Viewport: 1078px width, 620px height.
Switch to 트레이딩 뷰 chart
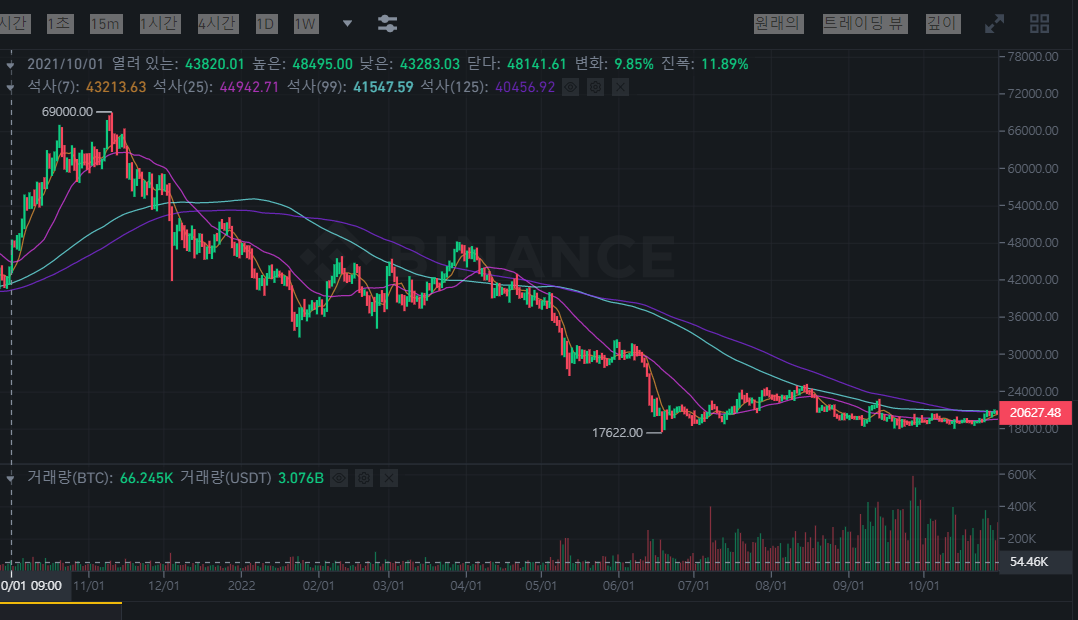point(865,23)
